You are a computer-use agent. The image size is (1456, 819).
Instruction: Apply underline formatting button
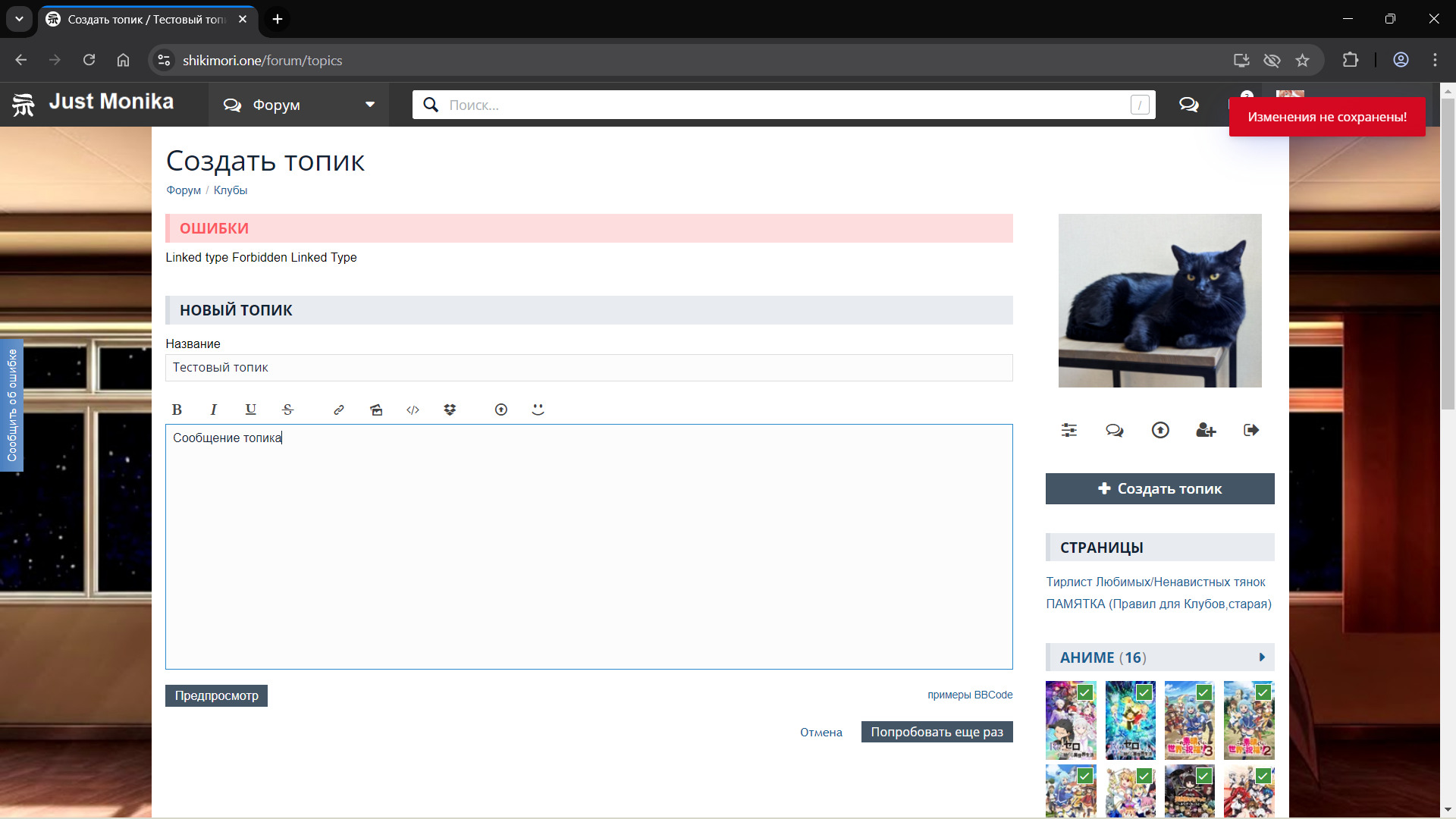[x=251, y=409]
